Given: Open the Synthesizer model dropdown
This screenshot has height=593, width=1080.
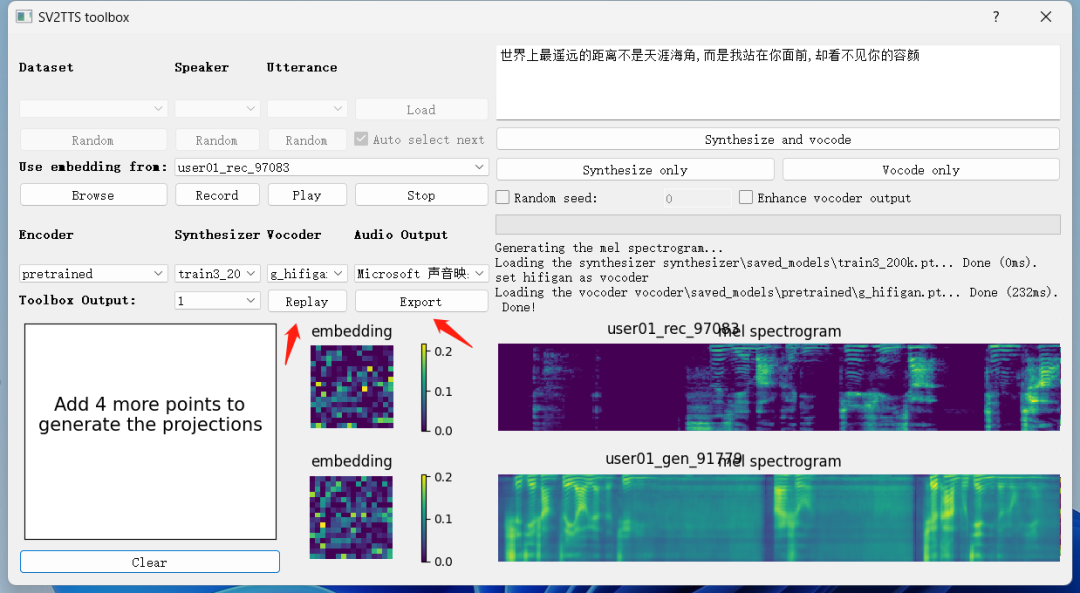Looking at the screenshot, I should click(217, 273).
